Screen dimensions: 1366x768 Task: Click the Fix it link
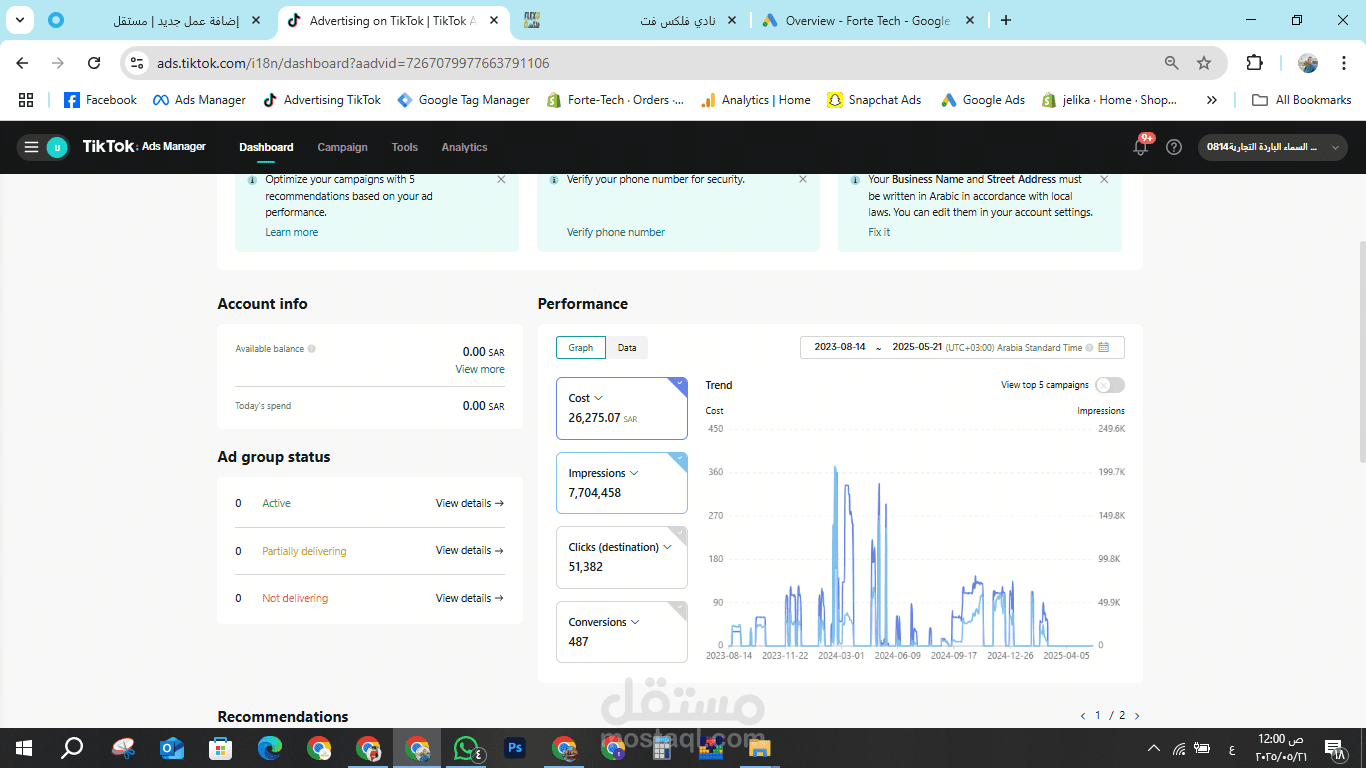click(x=879, y=232)
